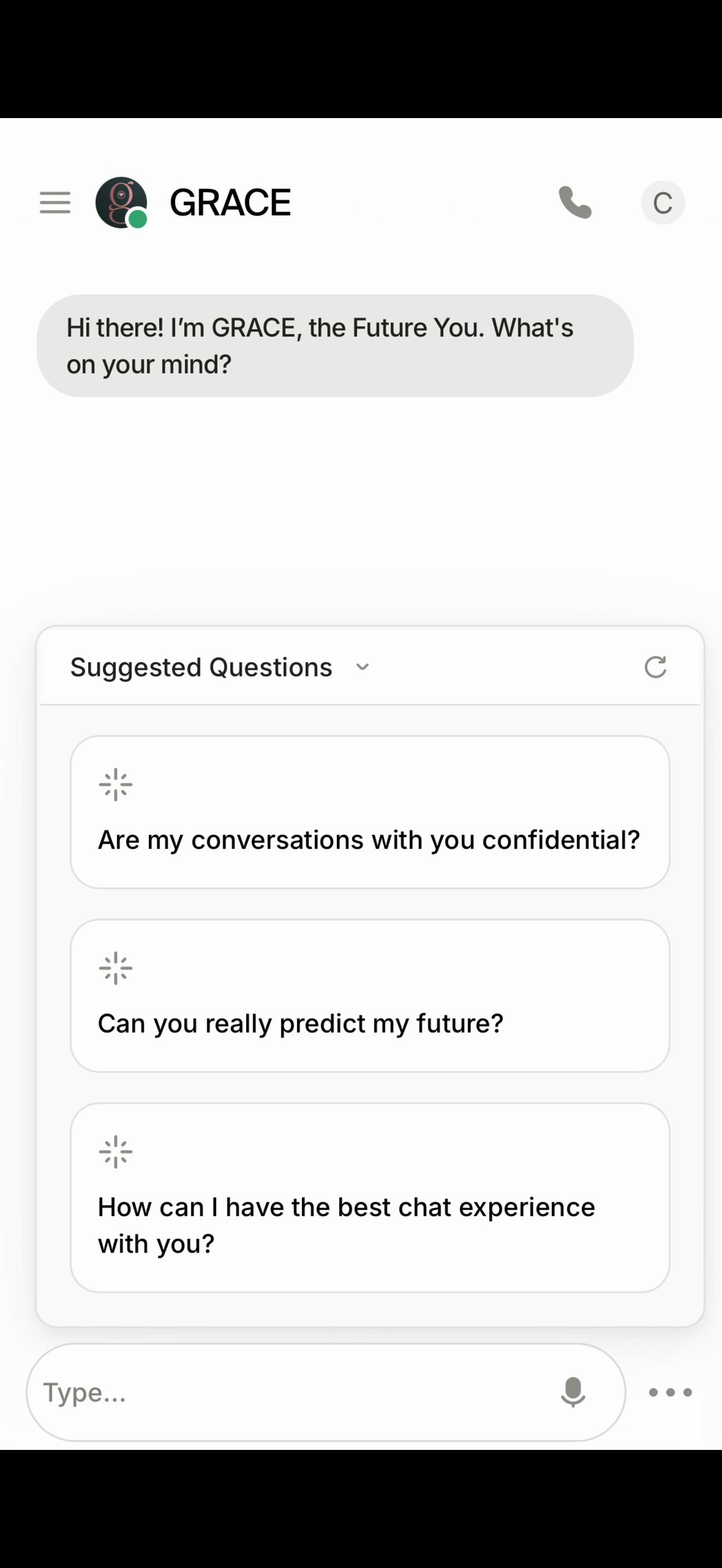Click sparkle icon on predict future card

(x=115, y=968)
